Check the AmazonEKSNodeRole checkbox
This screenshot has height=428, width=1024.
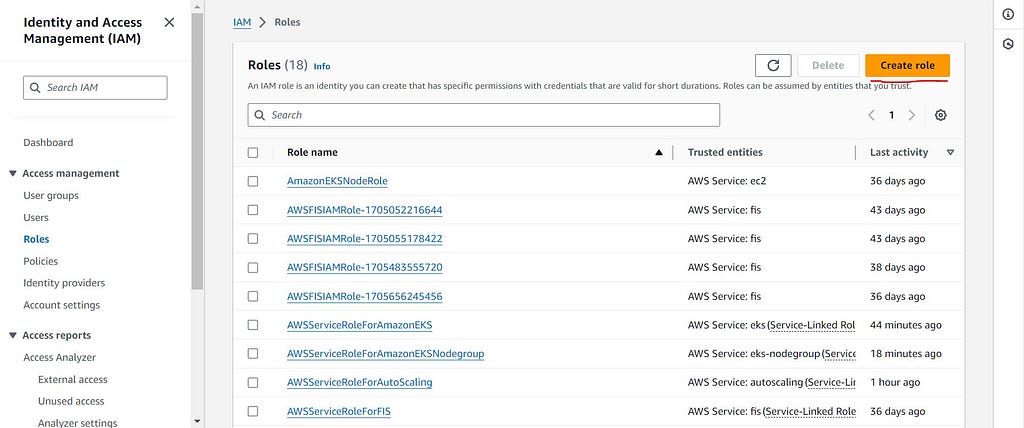click(253, 181)
